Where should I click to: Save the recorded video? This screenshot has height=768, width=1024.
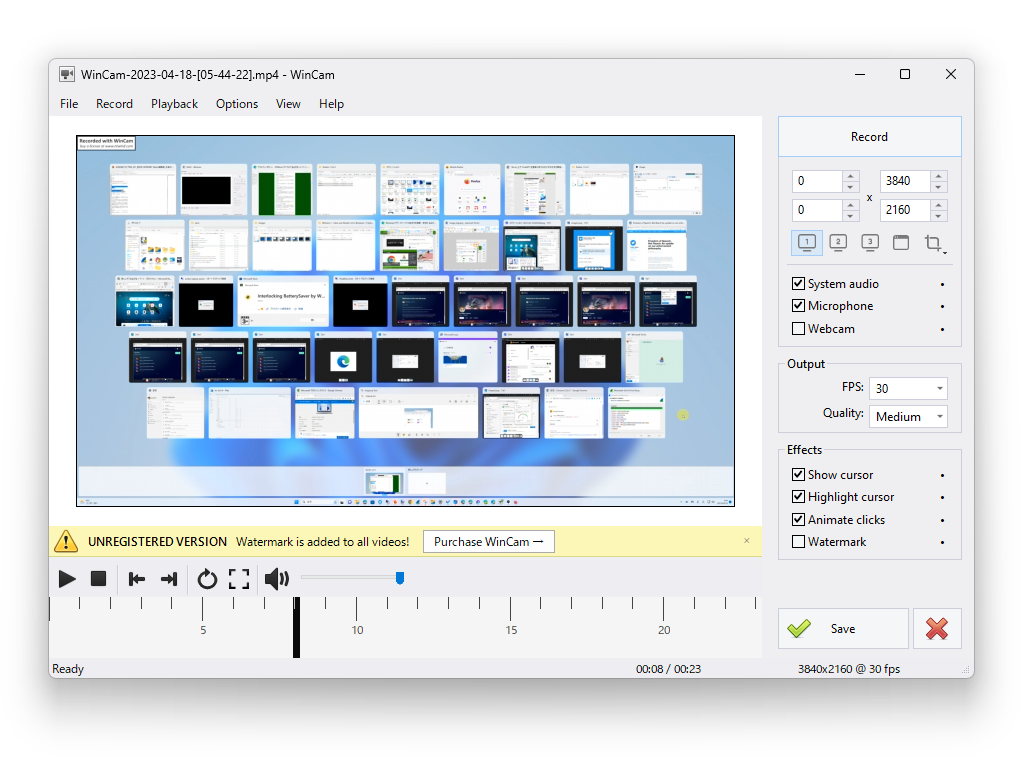click(x=843, y=628)
